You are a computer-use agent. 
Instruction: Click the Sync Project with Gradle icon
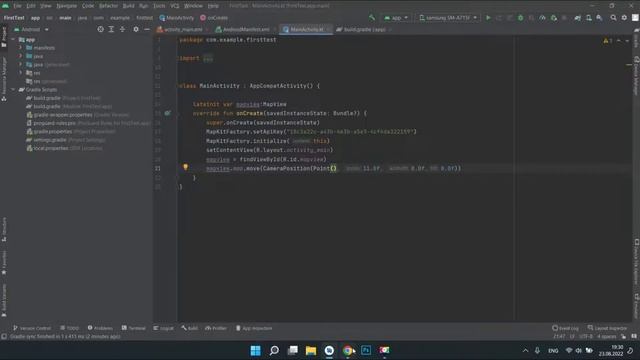[578, 18]
